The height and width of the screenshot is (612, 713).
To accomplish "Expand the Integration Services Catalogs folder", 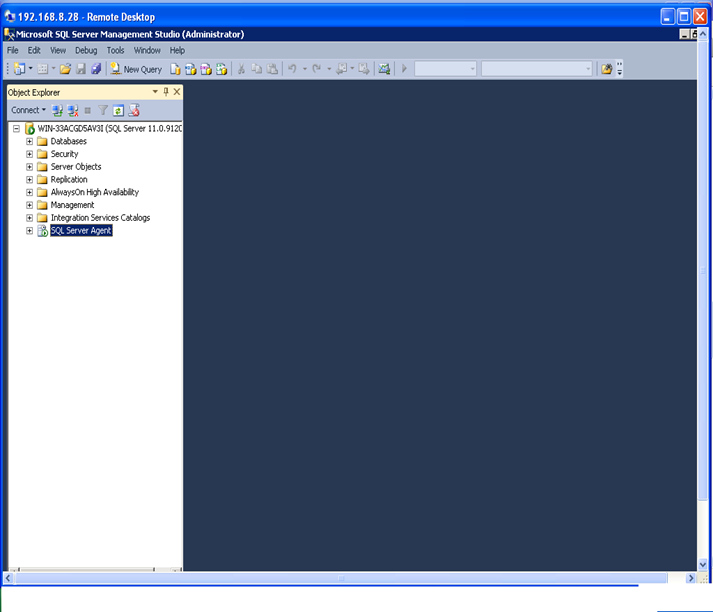I will point(30,218).
